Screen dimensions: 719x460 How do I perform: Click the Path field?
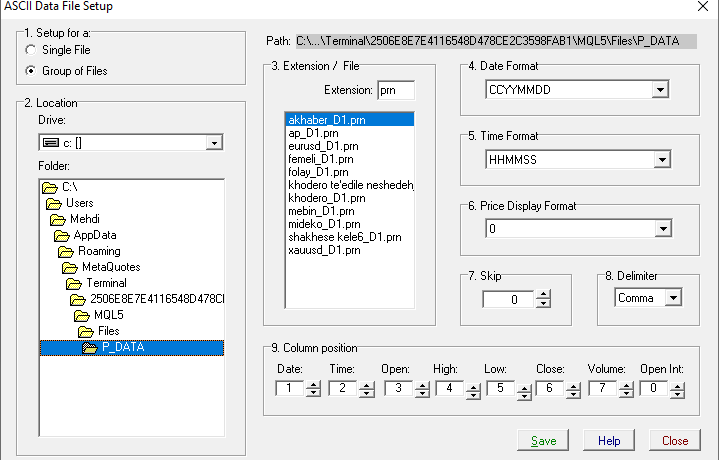[496, 41]
